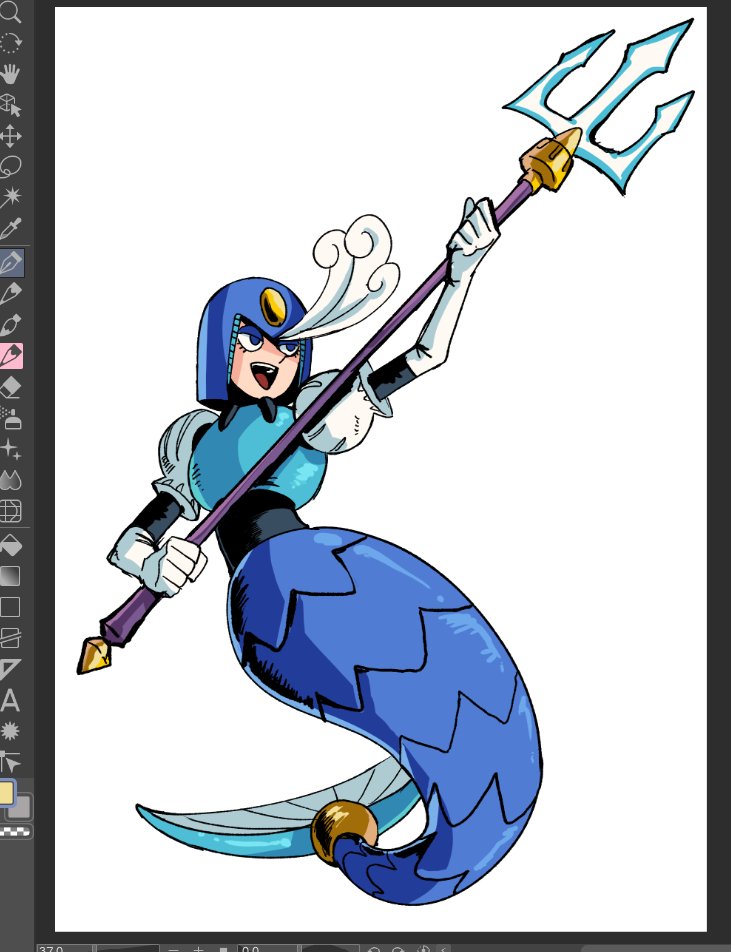The width and height of the screenshot is (731, 952).
Task: Select the Pencil tool below the pen
Action: (10, 293)
